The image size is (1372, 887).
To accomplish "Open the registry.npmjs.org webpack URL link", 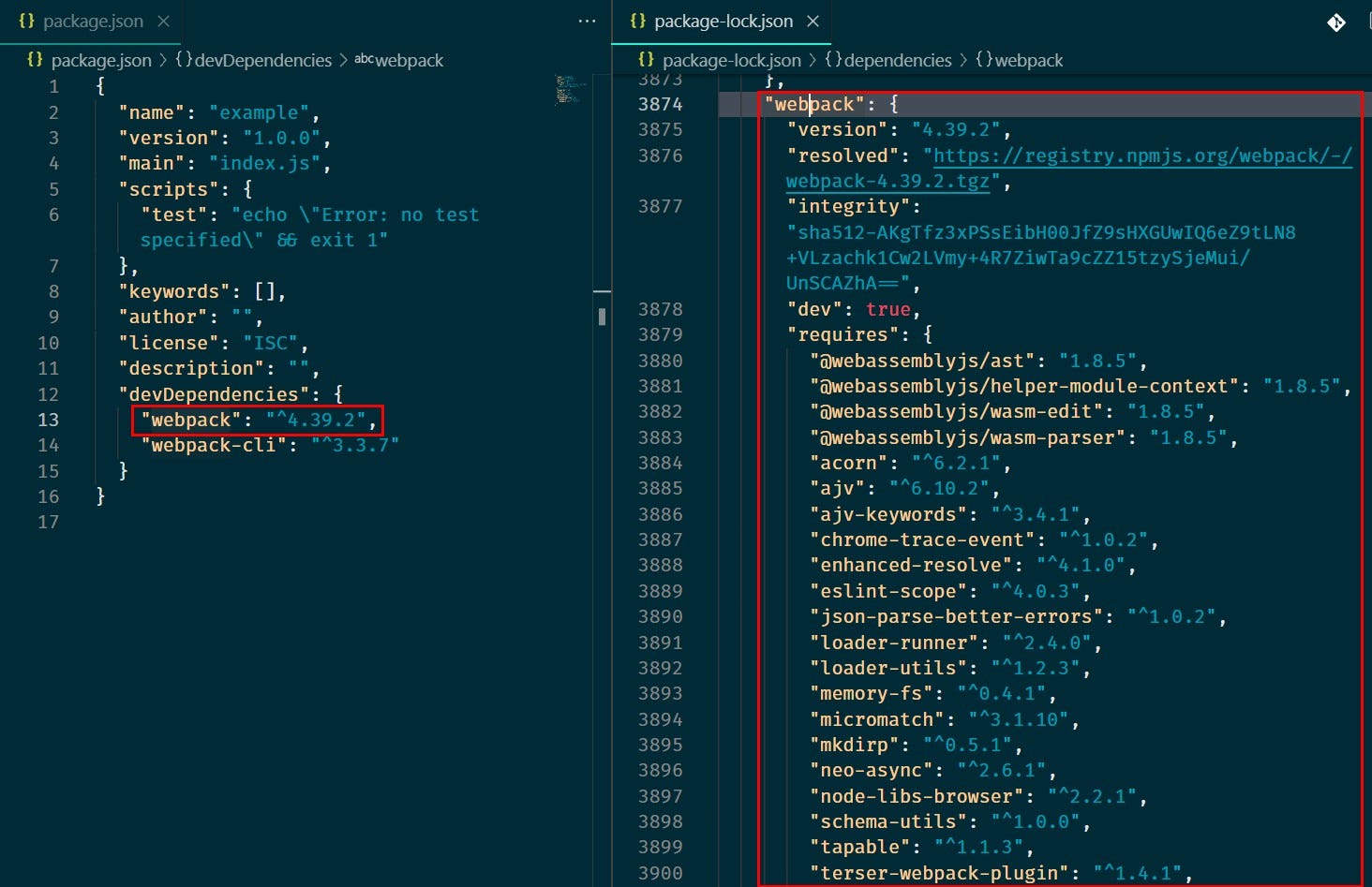I will coord(1142,155).
